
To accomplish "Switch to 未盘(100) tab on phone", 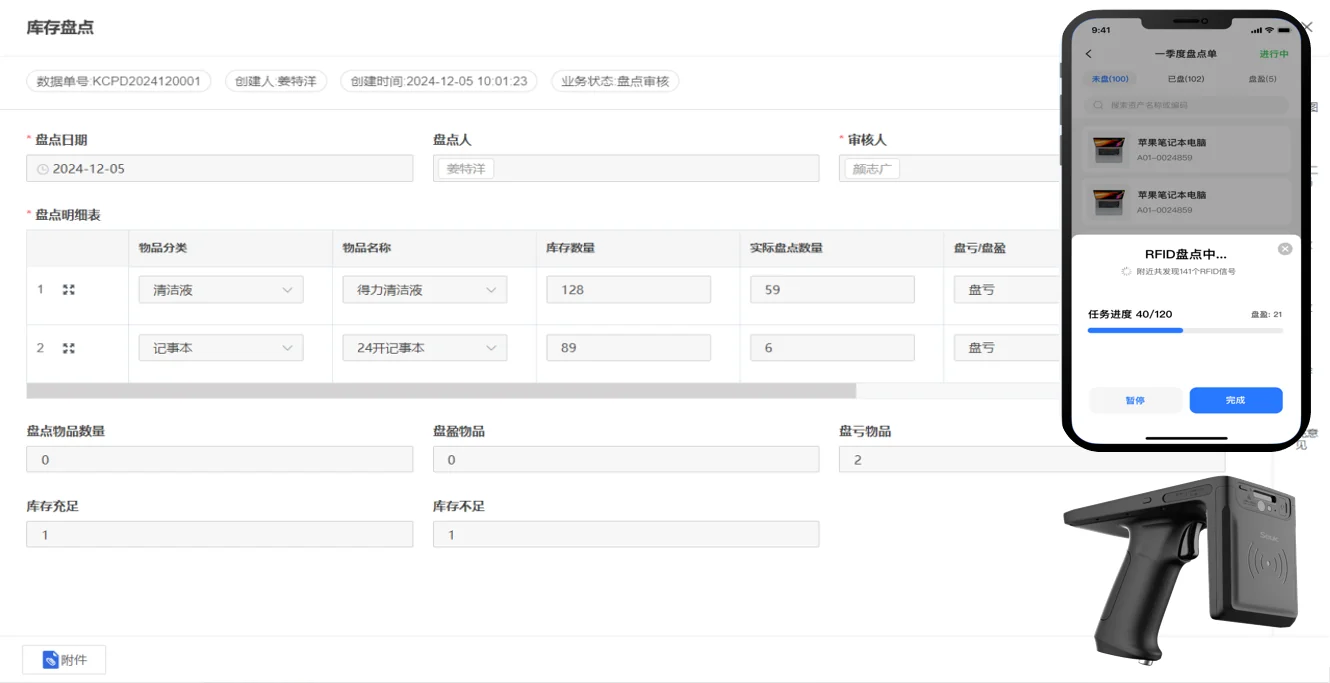I will coord(1108,79).
